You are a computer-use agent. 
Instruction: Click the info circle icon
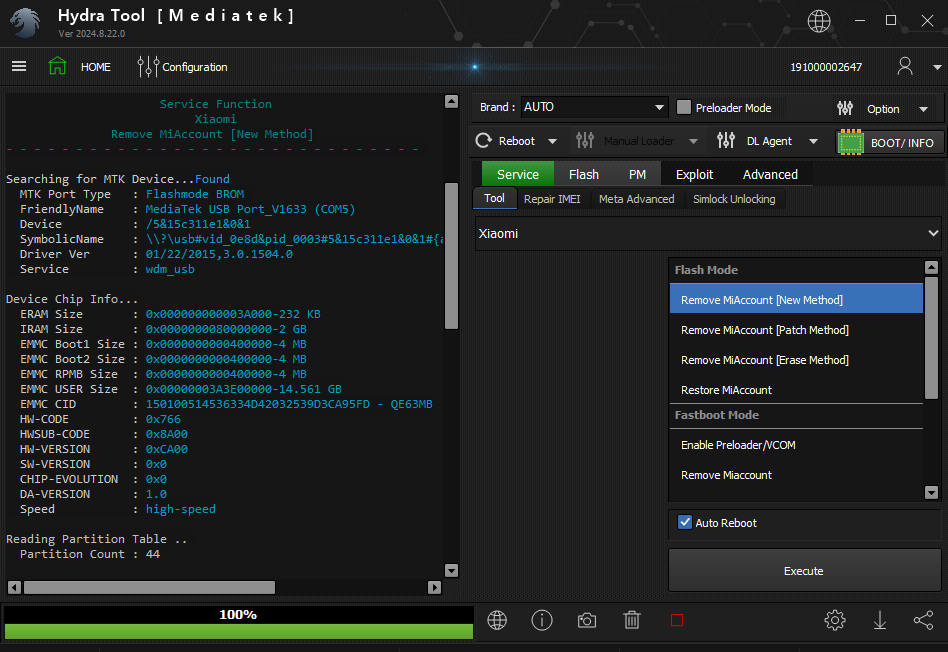point(542,620)
